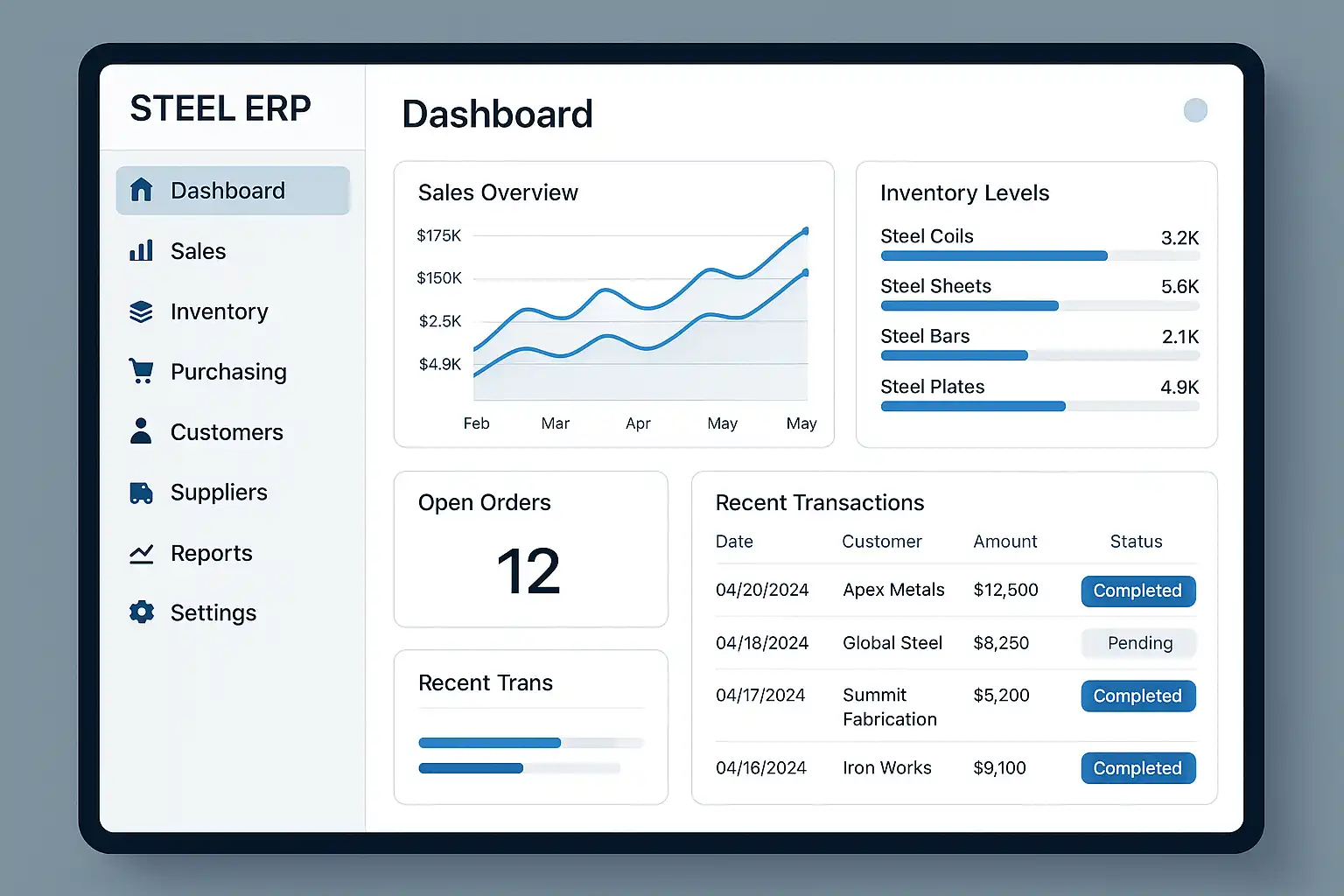Click the STEEL ERP logo title

pyautogui.click(x=220, y=108)
